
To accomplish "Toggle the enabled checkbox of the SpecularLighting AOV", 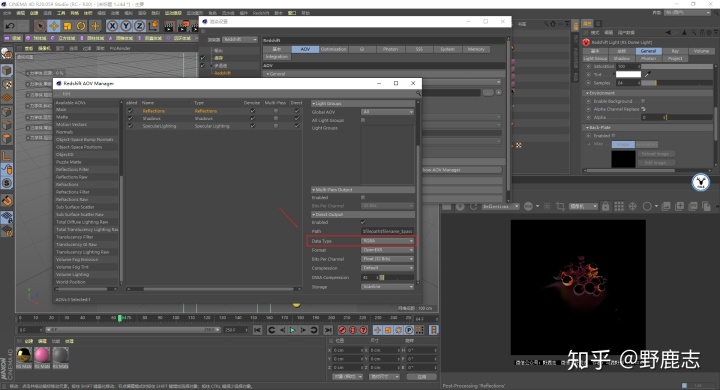I will 130,125.
